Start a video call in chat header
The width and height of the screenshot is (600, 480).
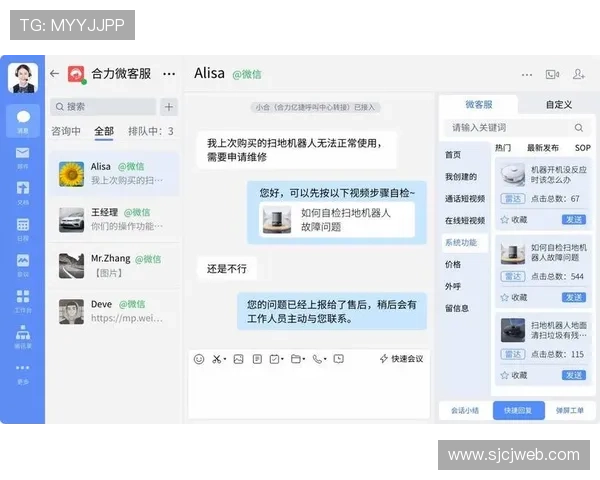tap(552, 74)
